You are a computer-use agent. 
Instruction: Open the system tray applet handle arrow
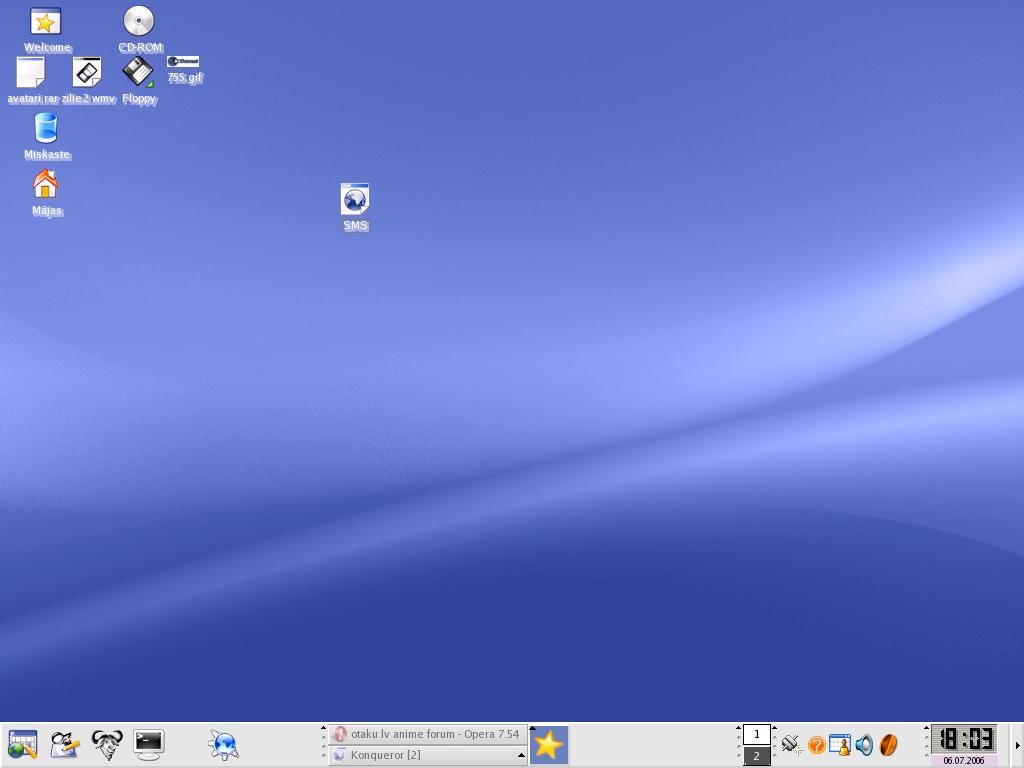(x=775, y=728)
